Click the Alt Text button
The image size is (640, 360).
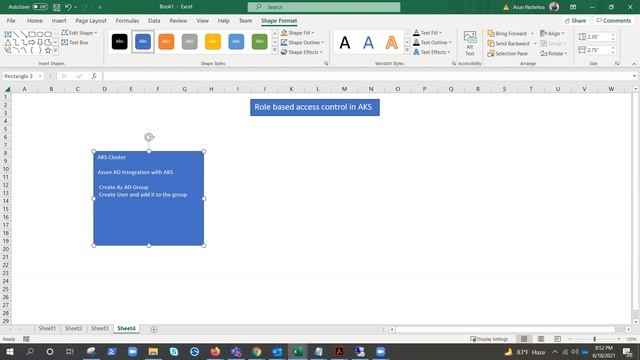470,44
